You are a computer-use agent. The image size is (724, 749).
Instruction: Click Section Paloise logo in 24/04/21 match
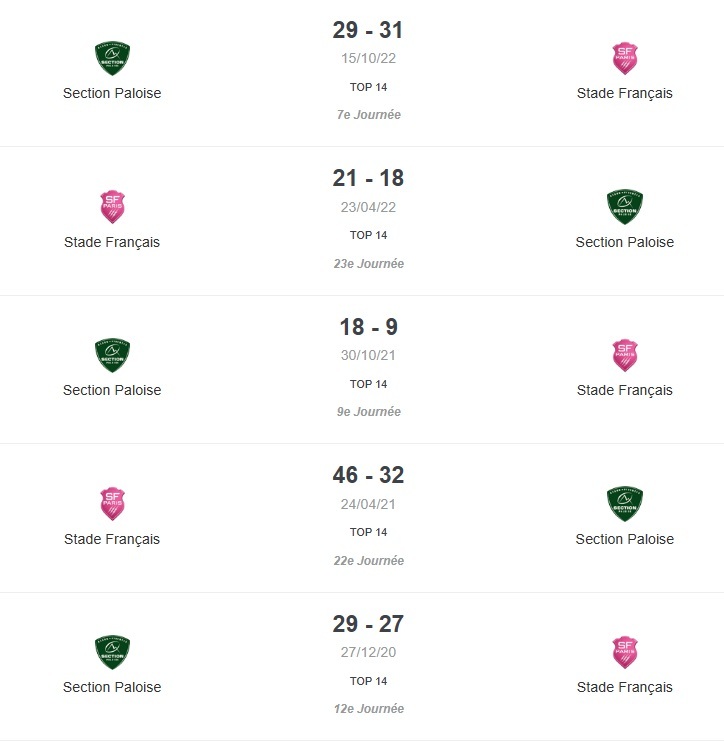coord(625,503)
